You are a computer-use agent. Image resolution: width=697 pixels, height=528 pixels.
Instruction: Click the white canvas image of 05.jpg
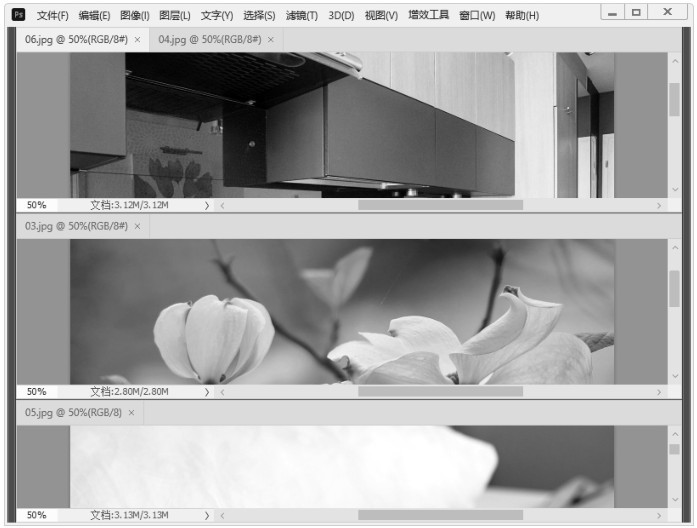342,467
